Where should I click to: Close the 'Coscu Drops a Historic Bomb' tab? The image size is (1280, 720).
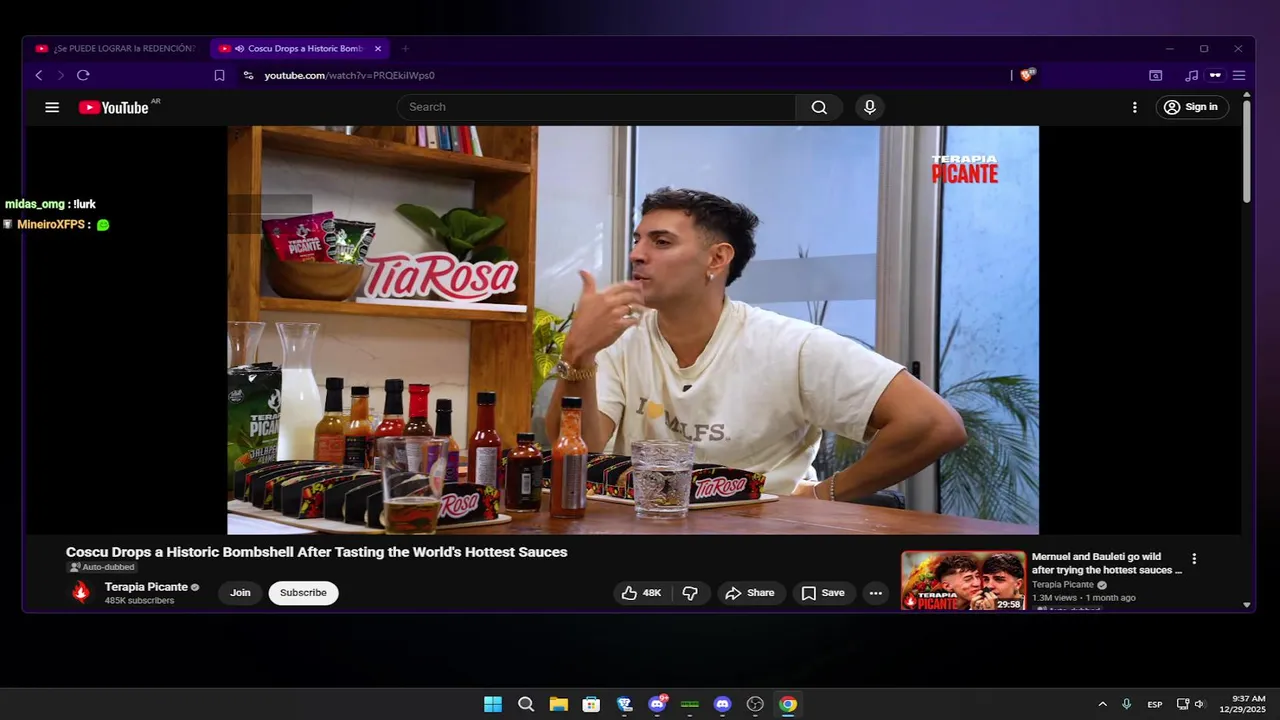pyautogui.click(x=378, y=48)
